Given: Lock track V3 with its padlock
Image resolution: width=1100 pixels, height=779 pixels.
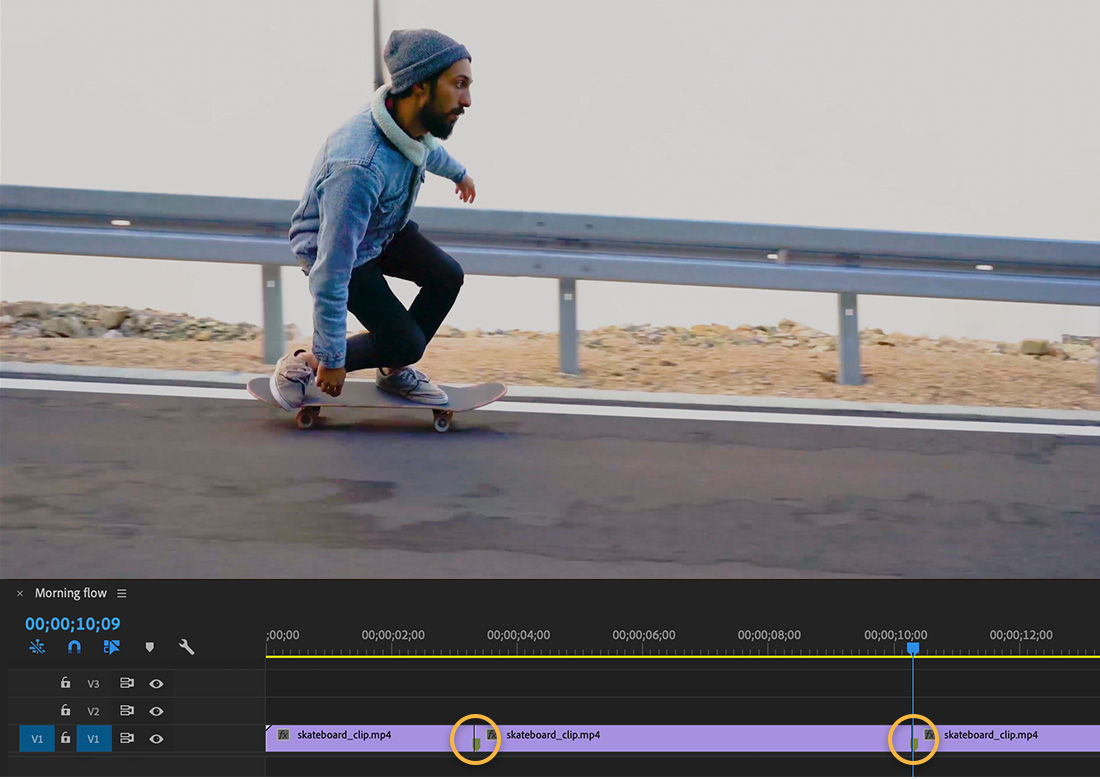Looking at the screenshot, I should point(65,683).
